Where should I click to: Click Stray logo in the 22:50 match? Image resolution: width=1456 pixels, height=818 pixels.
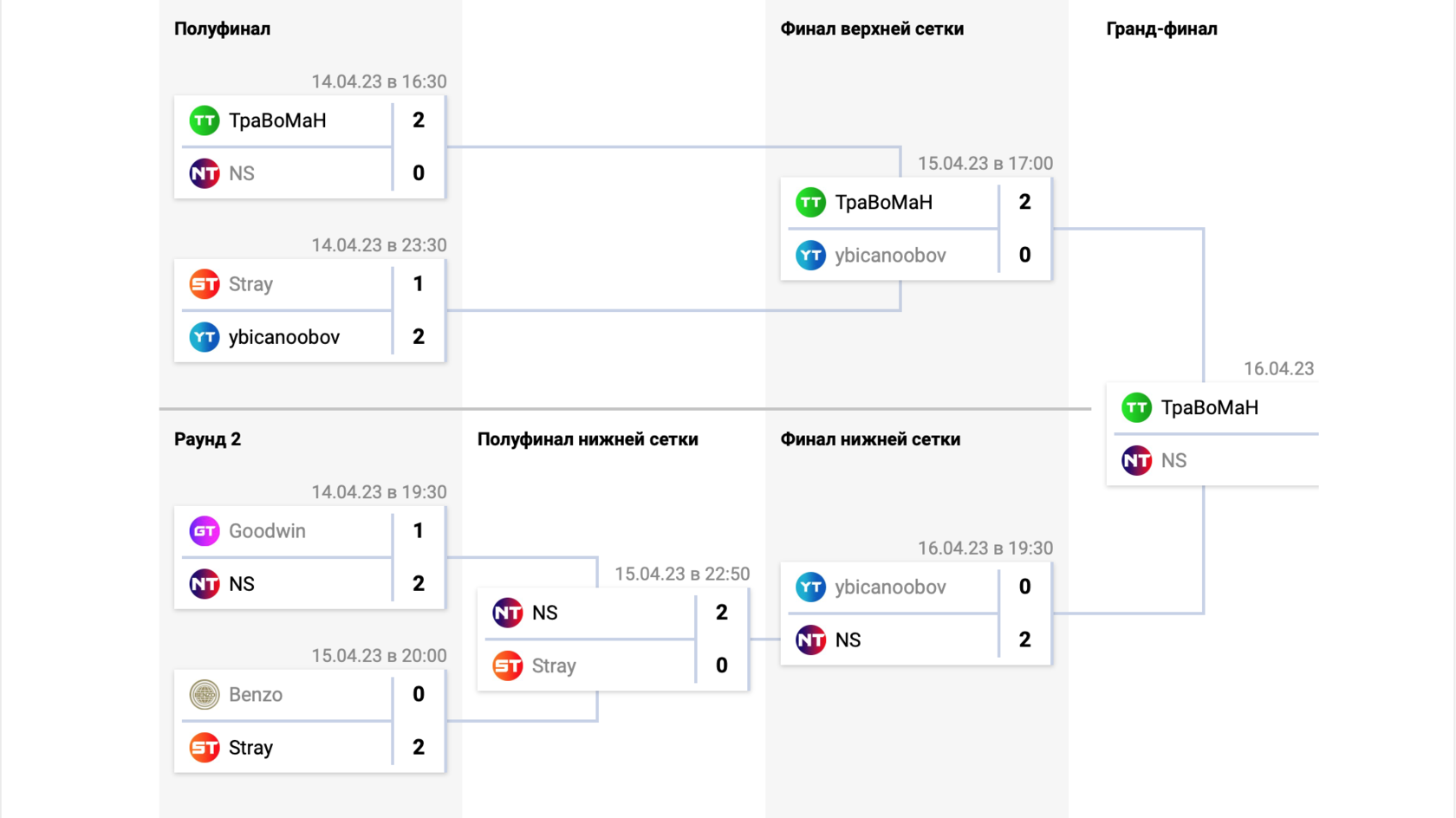coord(508,666)
